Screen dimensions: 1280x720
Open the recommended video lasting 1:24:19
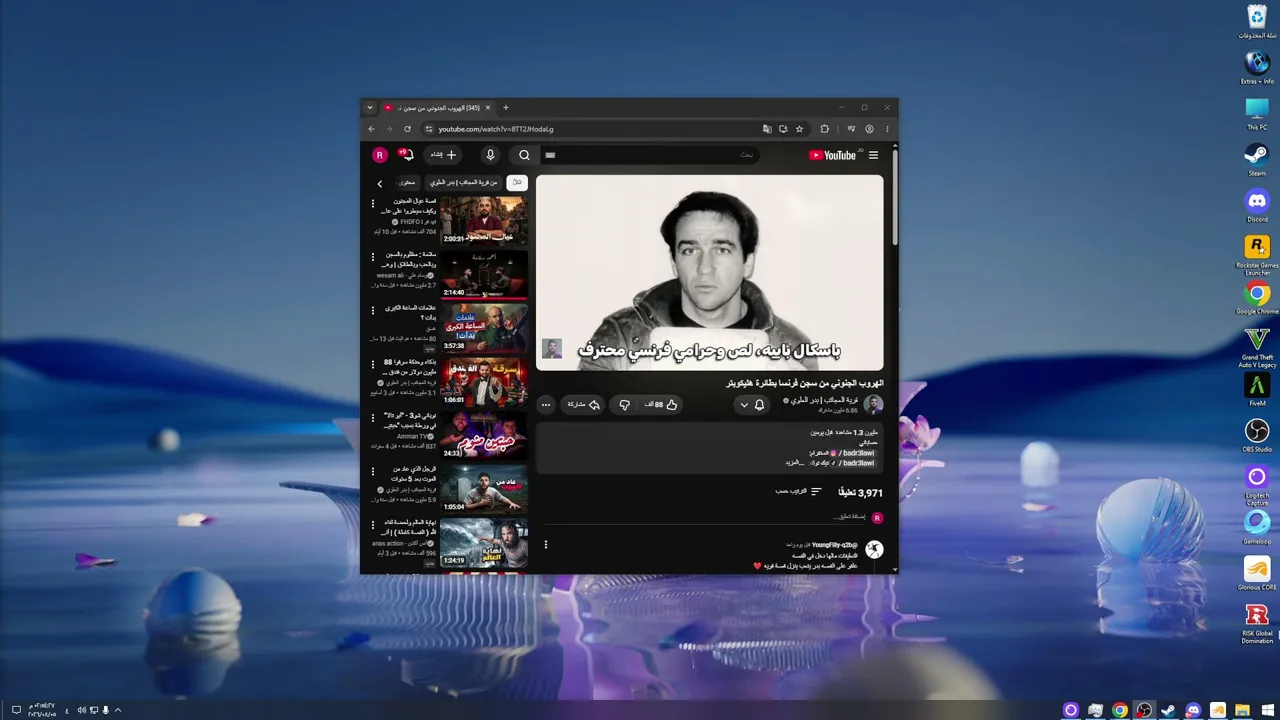[484, 542]
